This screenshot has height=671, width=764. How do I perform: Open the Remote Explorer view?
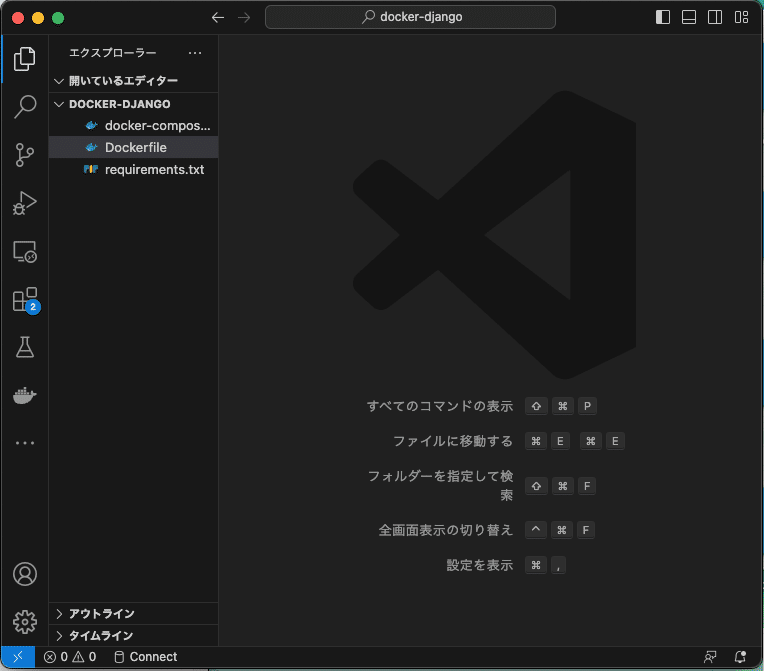tap(24, 251)
